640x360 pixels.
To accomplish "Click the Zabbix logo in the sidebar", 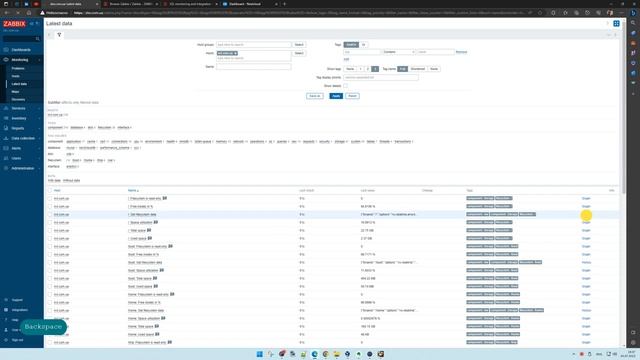I will (14, 24).
